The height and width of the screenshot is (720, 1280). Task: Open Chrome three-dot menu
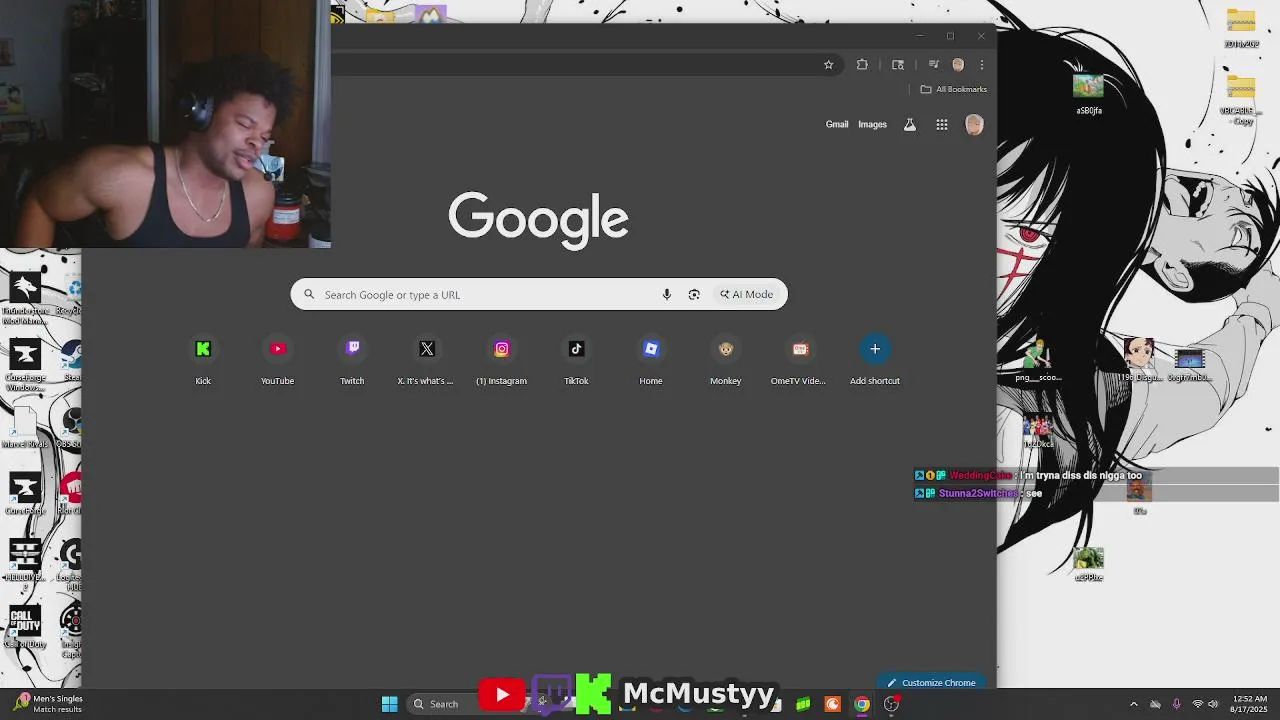coord(982,65)
